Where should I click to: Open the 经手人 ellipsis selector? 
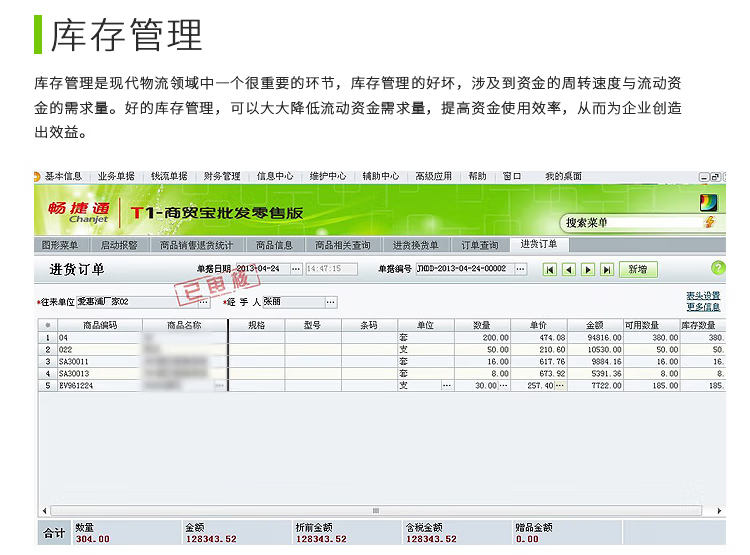[x=331, y=302]
